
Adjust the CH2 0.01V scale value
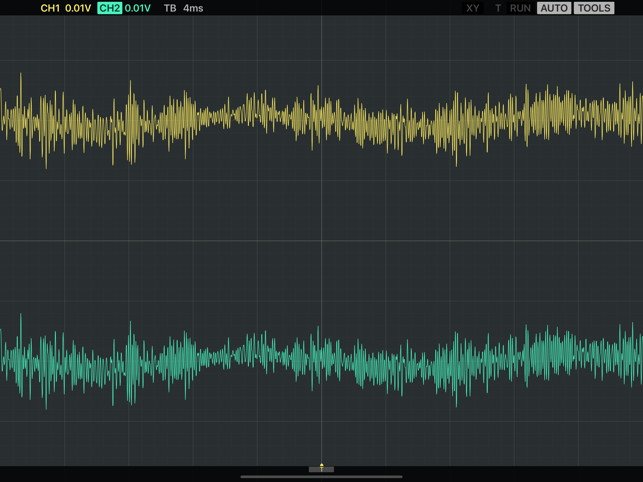tap(137, 8)
